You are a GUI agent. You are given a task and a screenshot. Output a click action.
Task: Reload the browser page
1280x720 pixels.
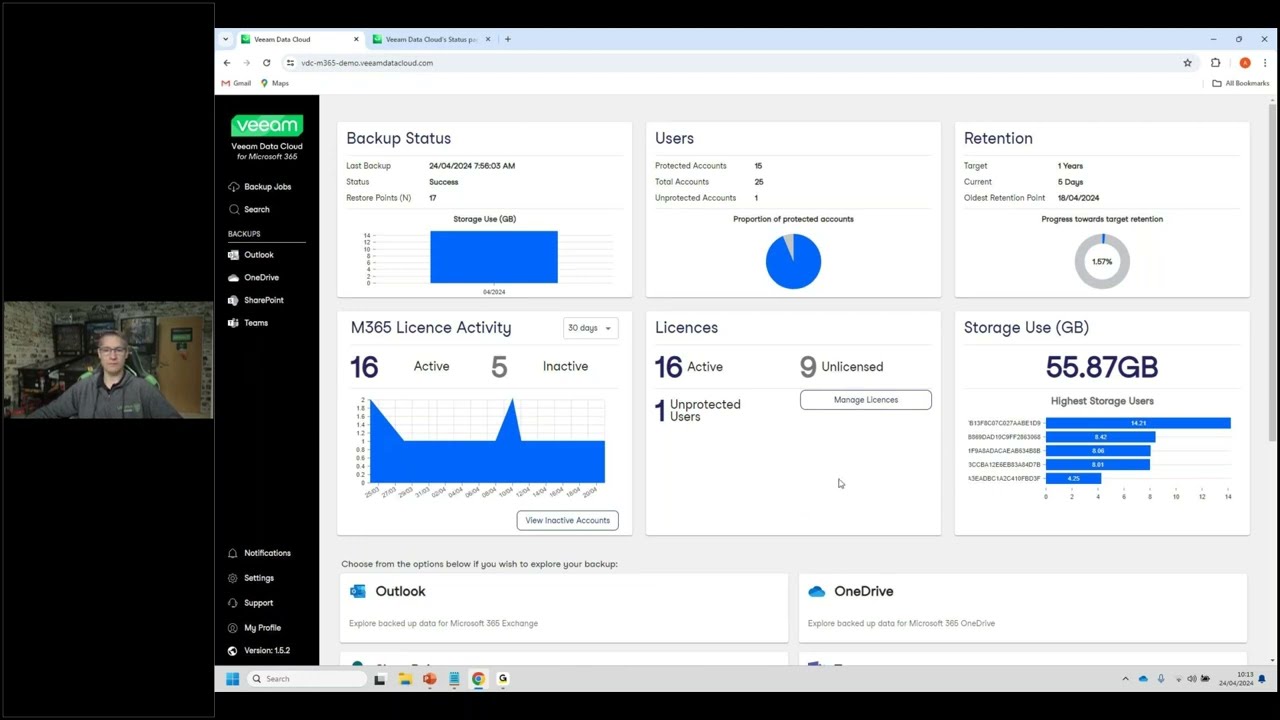click(x=266, y=63)
